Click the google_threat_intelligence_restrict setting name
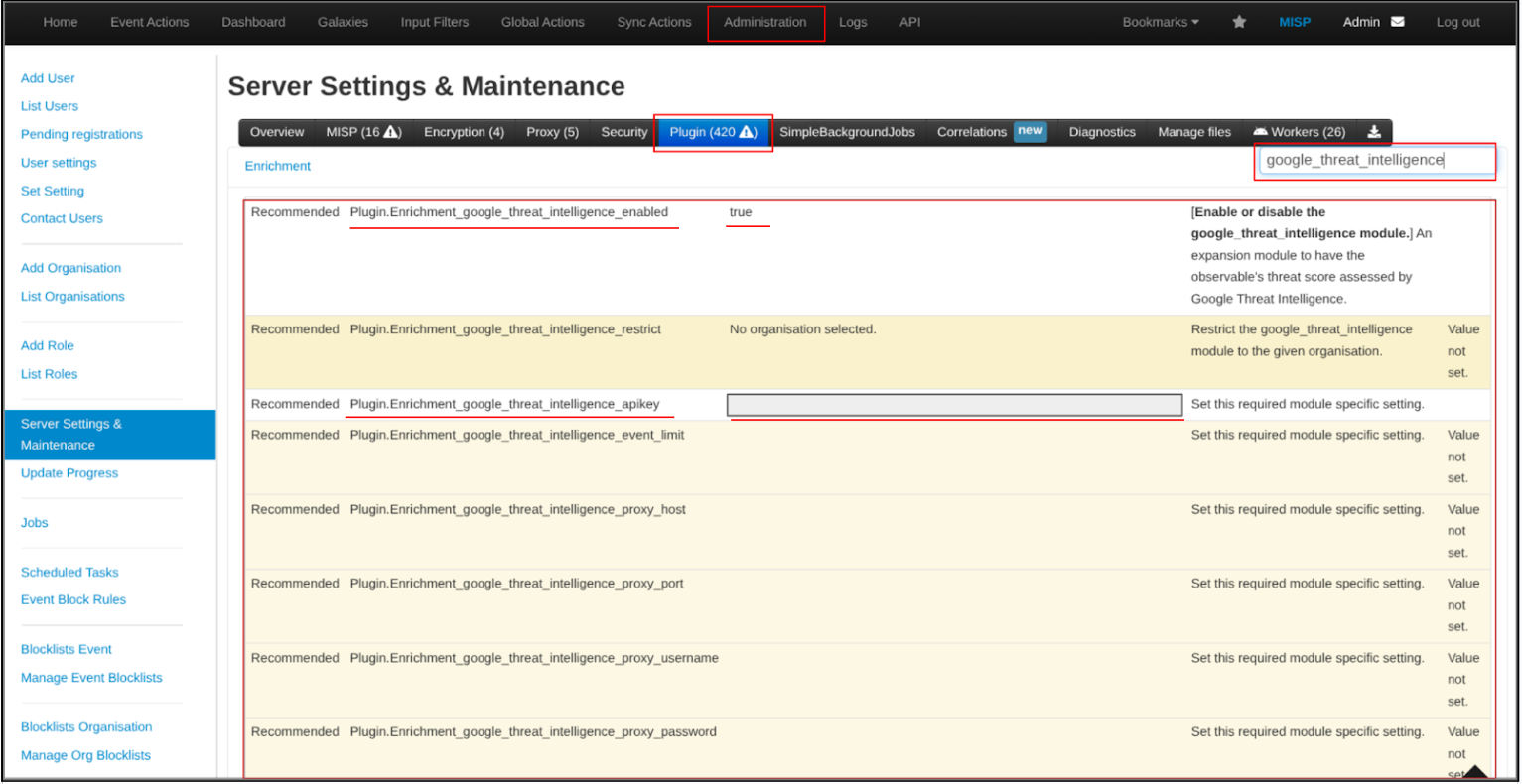The image size is (1522, 784). point(505,329)
